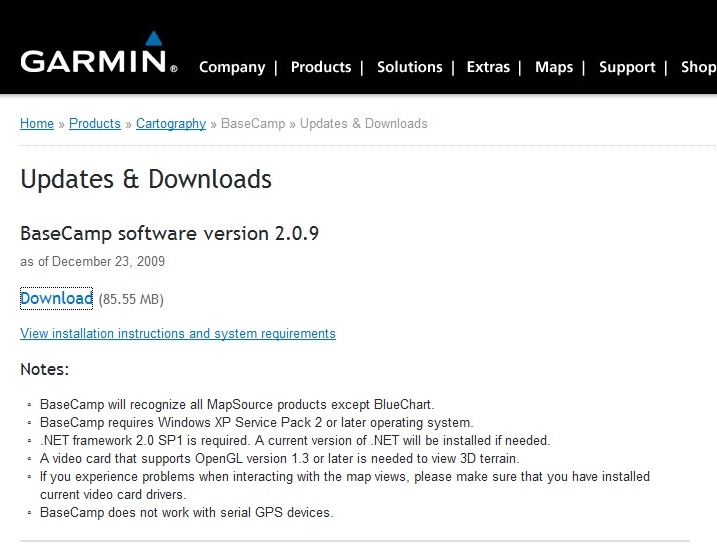The width and height of the screenshot is (717, 550).
Task: Click note about OpenGL version 1.3
Action: (x=279, y=459)
